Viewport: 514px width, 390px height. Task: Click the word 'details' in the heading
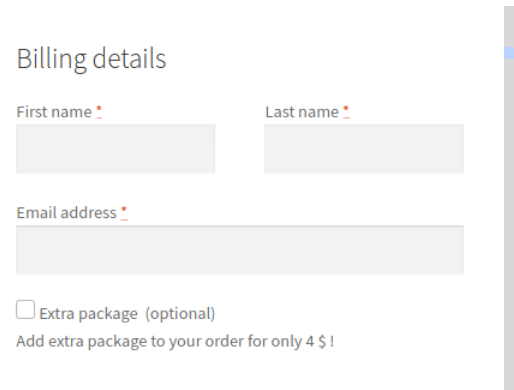click(x=129, y=59)
